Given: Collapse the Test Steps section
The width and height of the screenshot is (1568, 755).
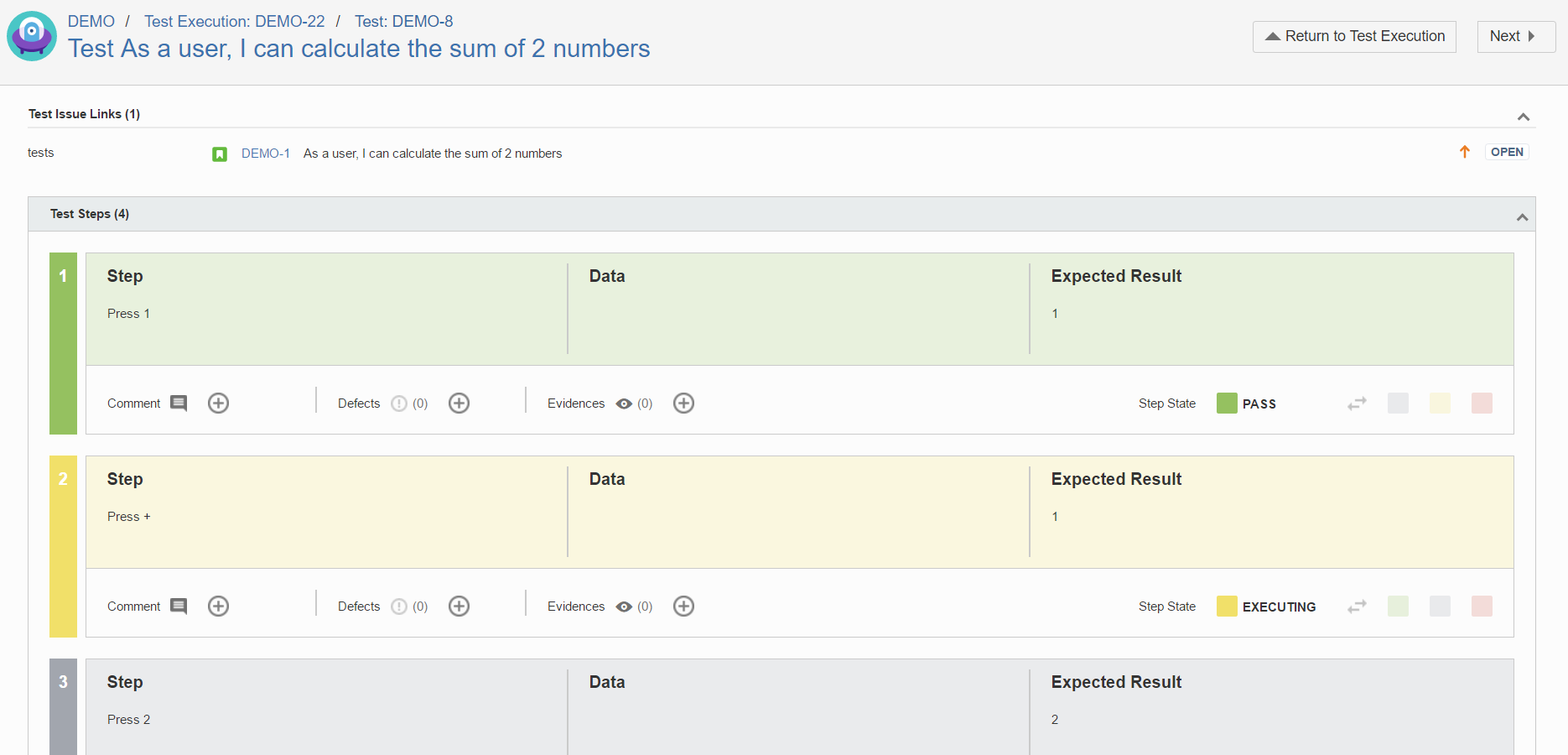Looking at the screenshot, I should pyautogui.click(x=1522, y=217).
